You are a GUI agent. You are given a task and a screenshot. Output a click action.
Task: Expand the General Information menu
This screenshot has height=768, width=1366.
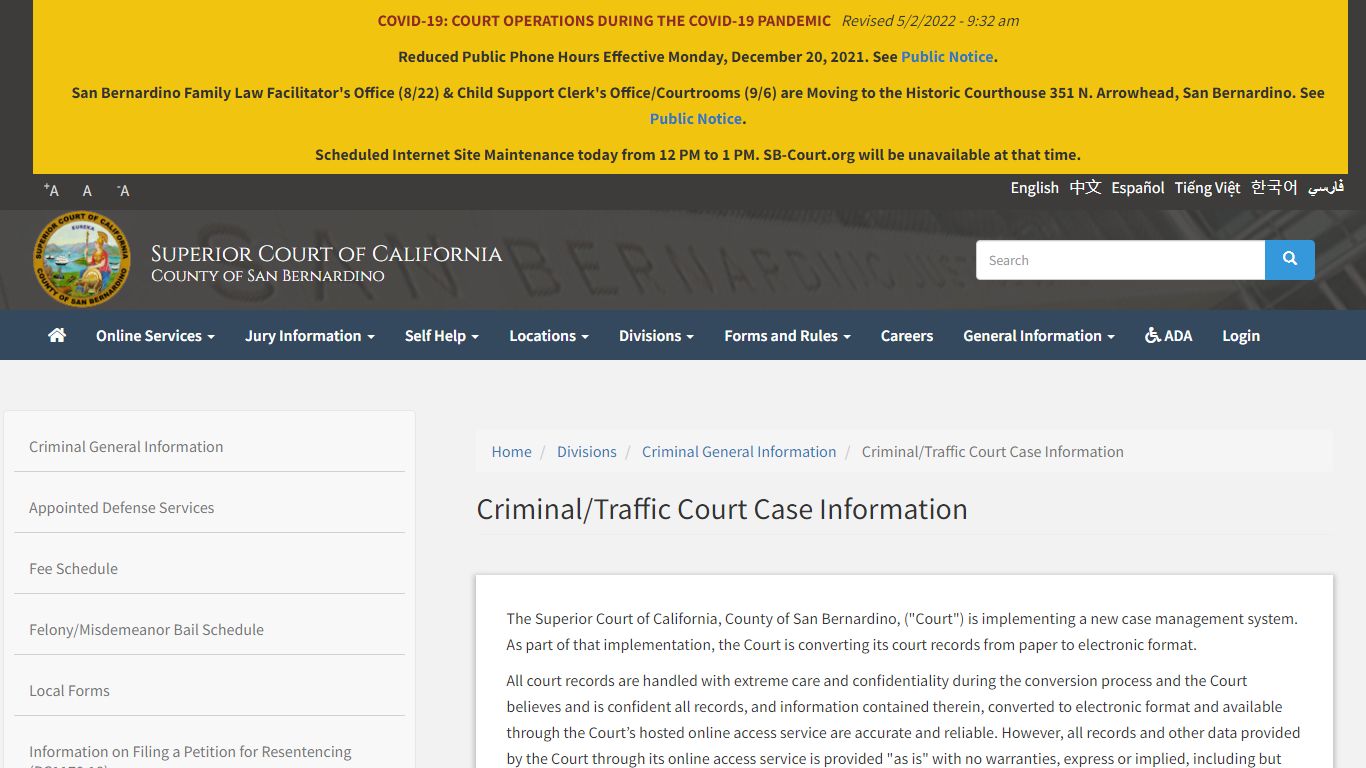[1038, 335]
